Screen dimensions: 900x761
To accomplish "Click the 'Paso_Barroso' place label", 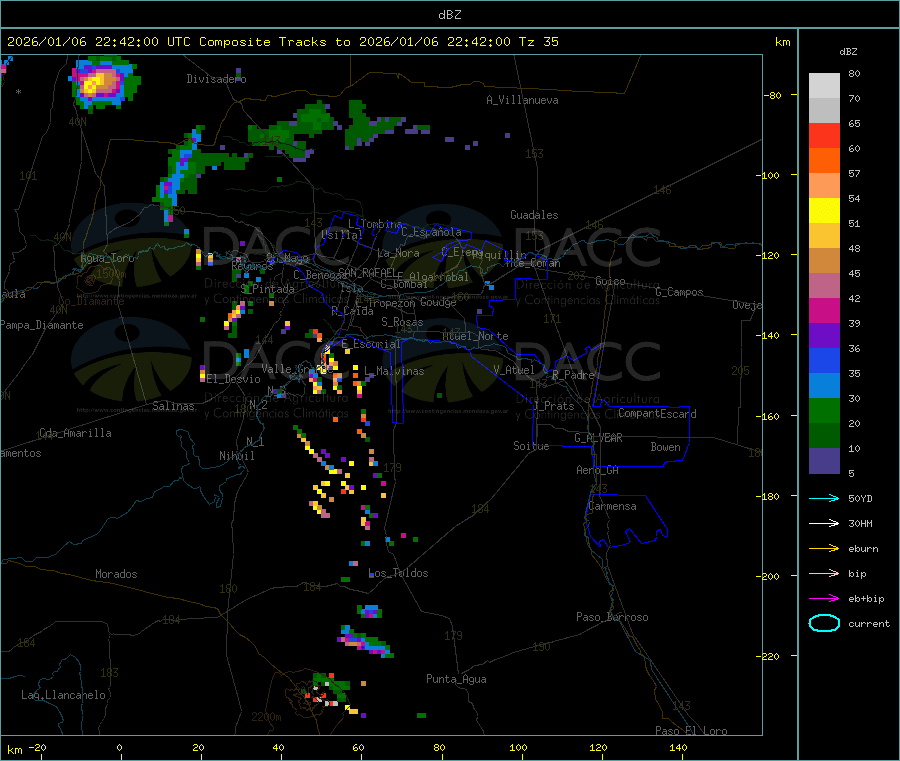I will [x=612, y=617].
